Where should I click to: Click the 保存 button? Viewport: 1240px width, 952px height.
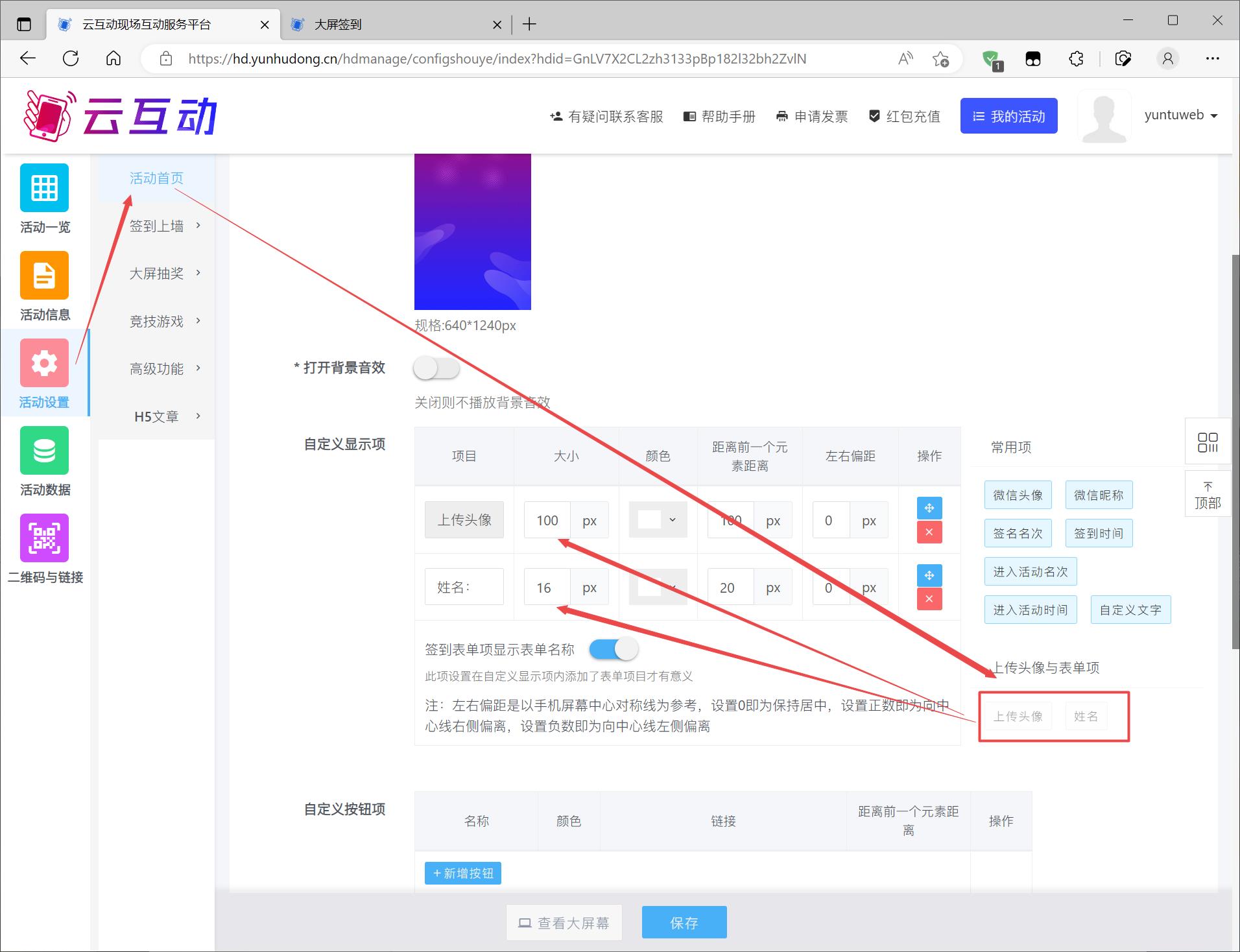coord(684,922)
